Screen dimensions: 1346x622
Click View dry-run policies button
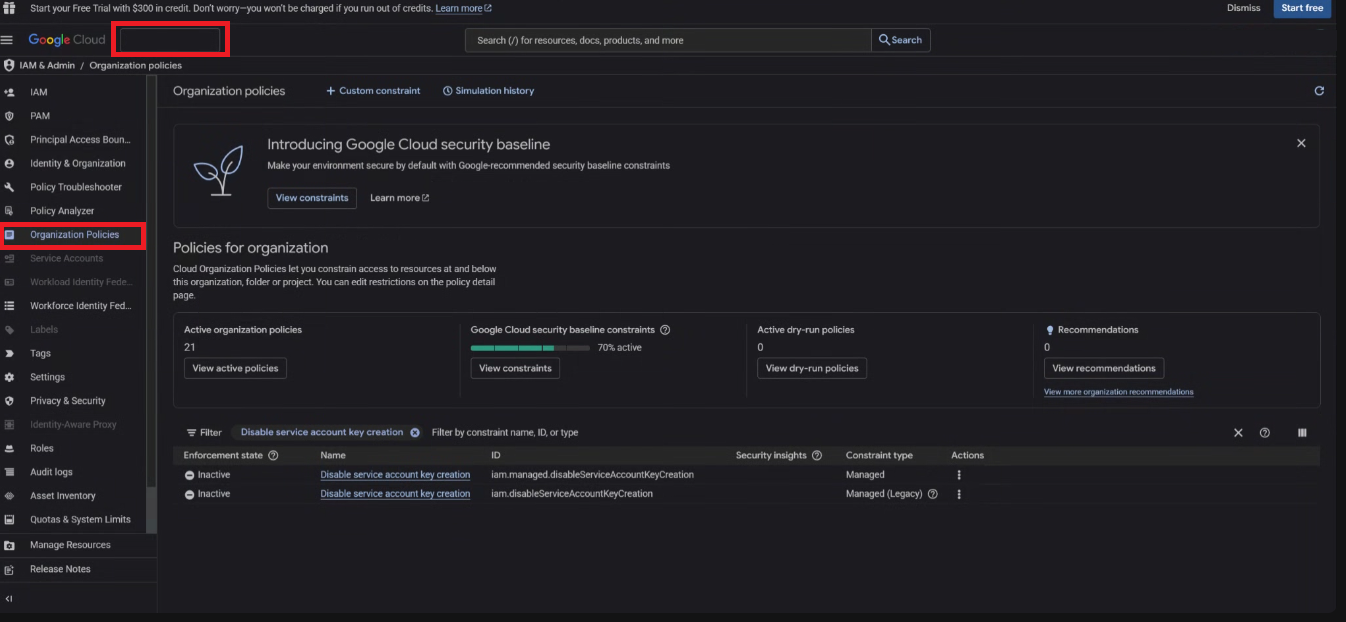812,368
